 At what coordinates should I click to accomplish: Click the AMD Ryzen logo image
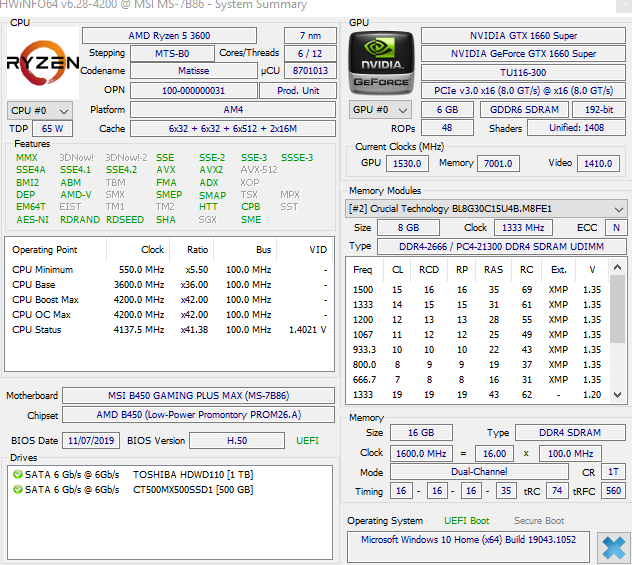point(43,63)
